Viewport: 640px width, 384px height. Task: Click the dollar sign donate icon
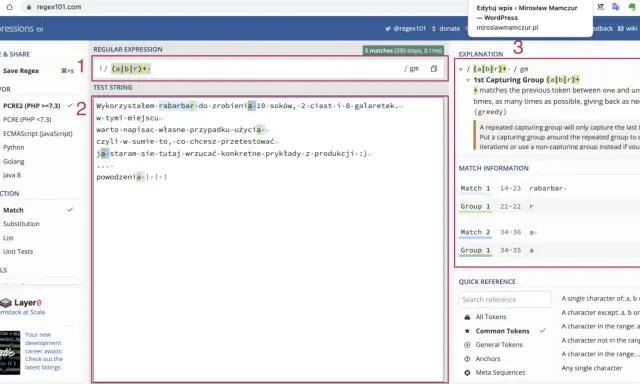click(434, 29)
